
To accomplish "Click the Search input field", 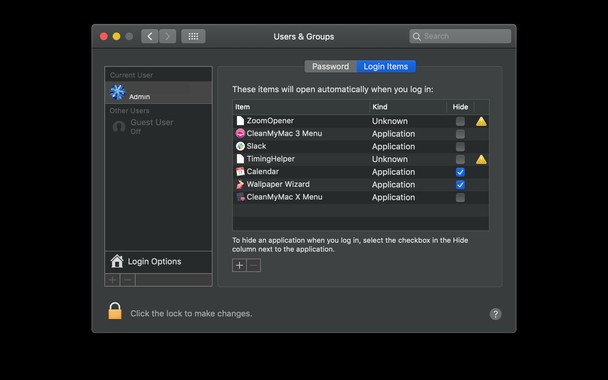I will coord(460,36).
